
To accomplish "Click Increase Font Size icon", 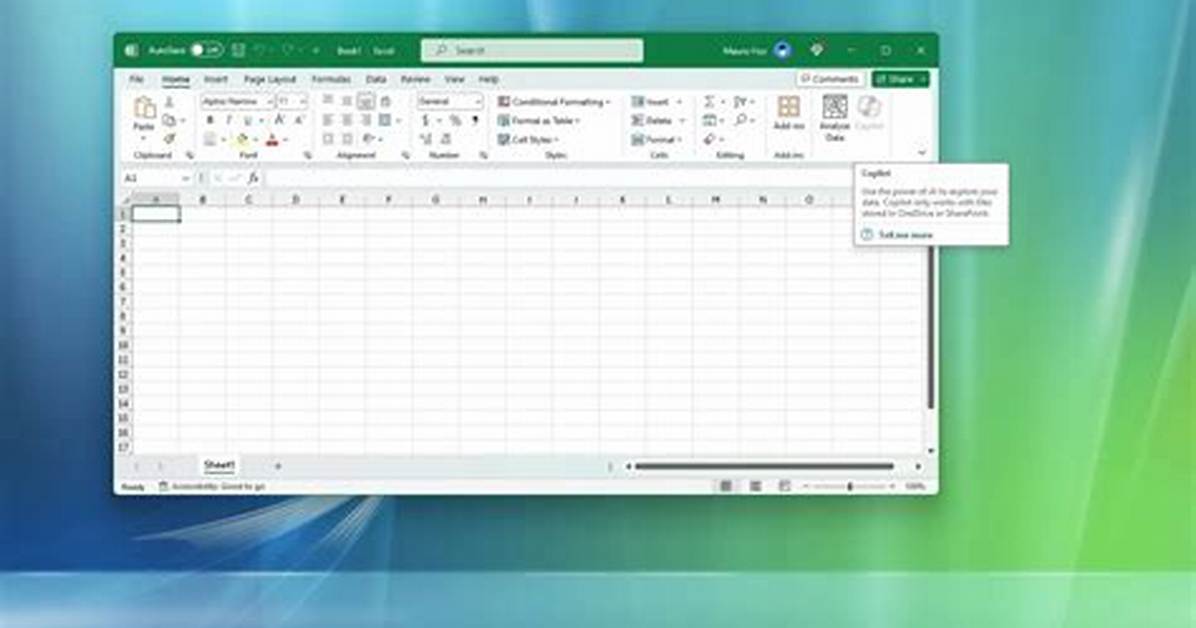I will [x=279, y=121].
